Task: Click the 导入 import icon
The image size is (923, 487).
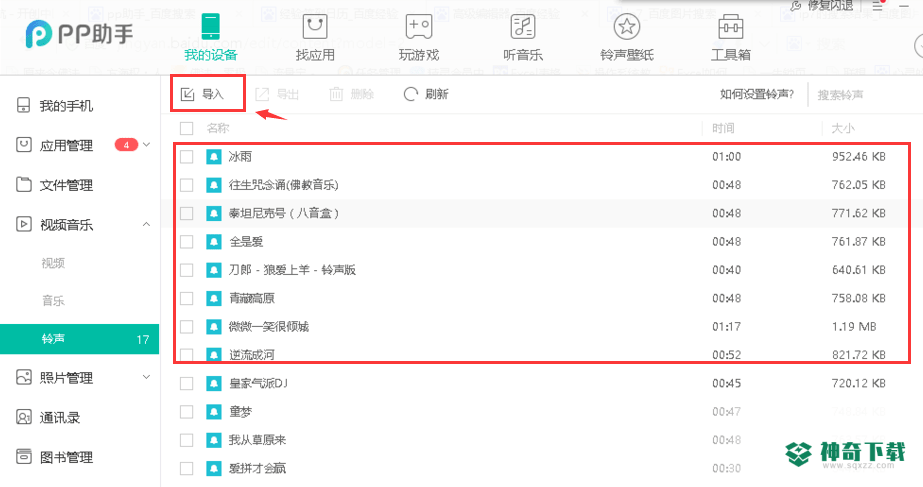Action: point(187,94)
